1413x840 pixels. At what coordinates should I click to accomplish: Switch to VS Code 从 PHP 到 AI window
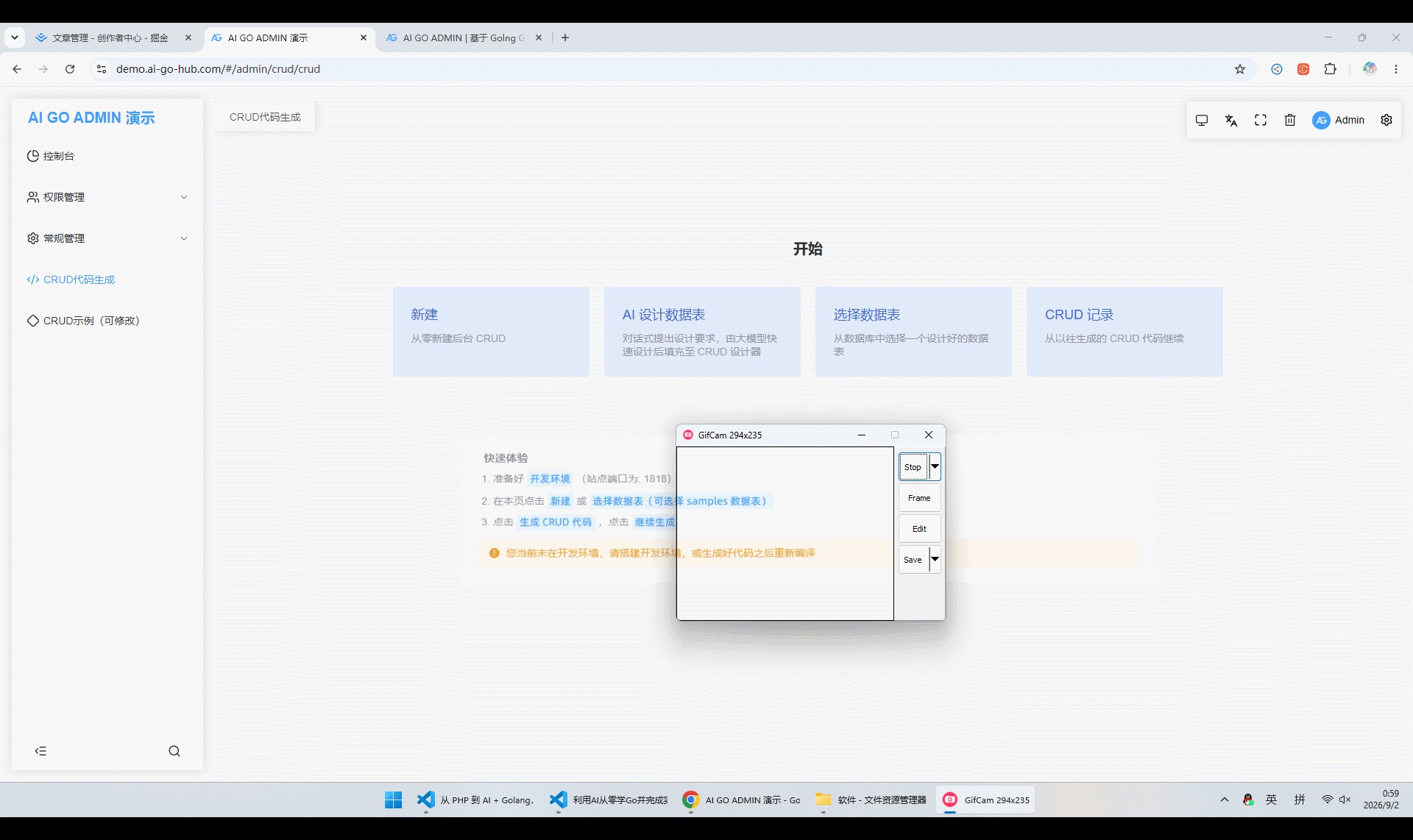click(x=475, y=800)
